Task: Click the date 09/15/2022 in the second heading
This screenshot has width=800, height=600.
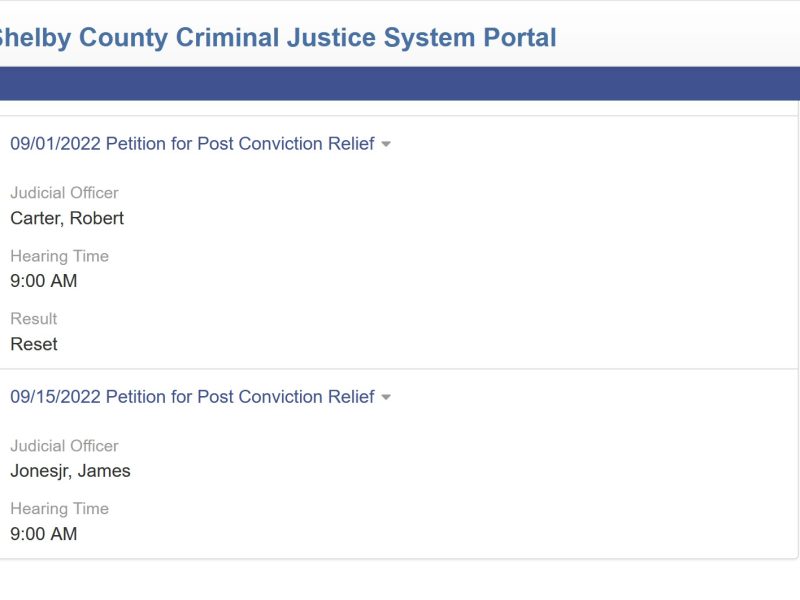Action: click(x=55, y=397)
